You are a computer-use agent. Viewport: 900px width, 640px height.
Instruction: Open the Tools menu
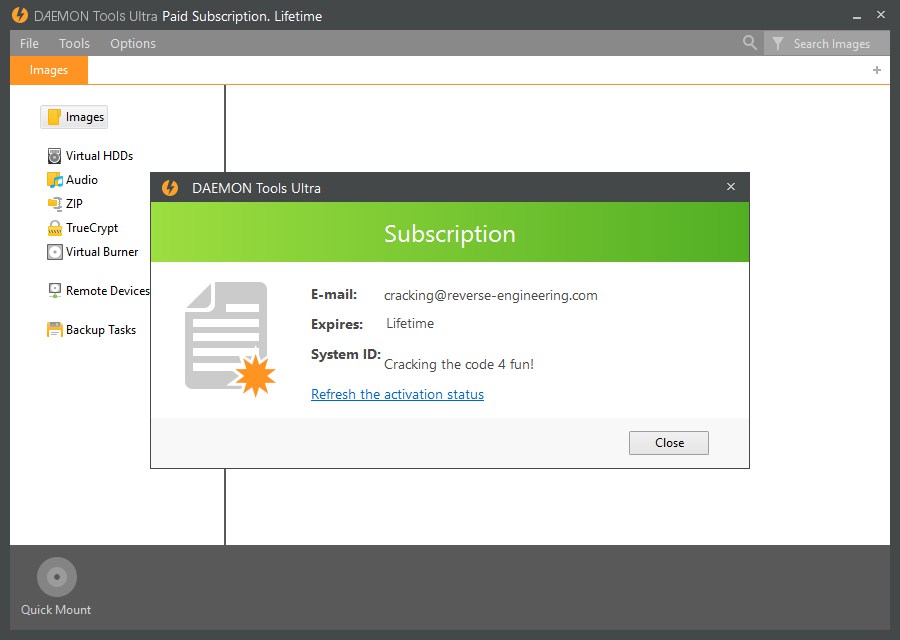[75, 44]
